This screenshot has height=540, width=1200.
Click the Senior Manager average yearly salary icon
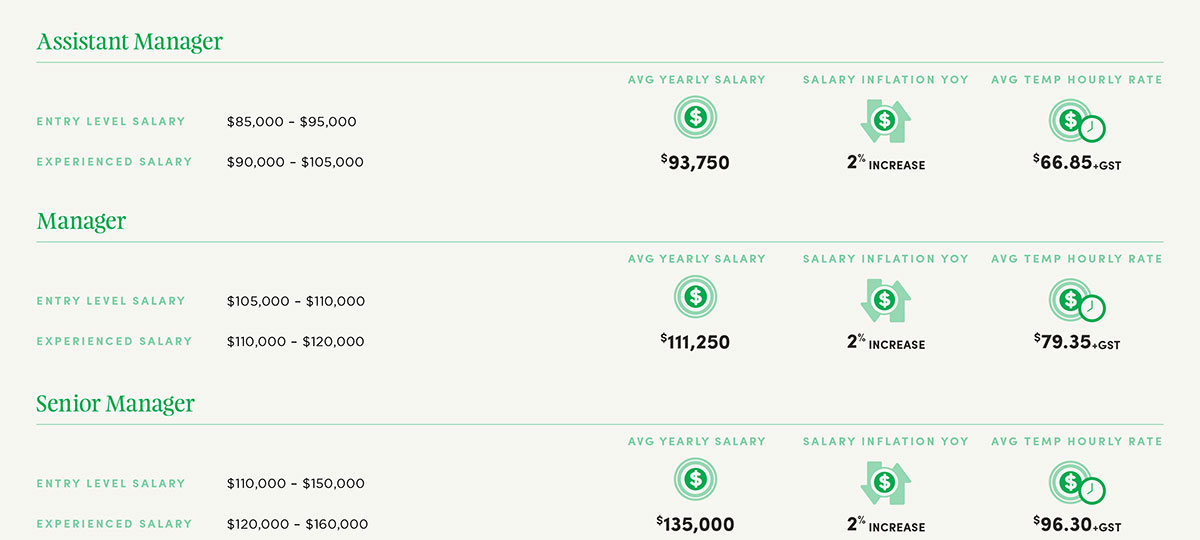(x=696, y=479)
